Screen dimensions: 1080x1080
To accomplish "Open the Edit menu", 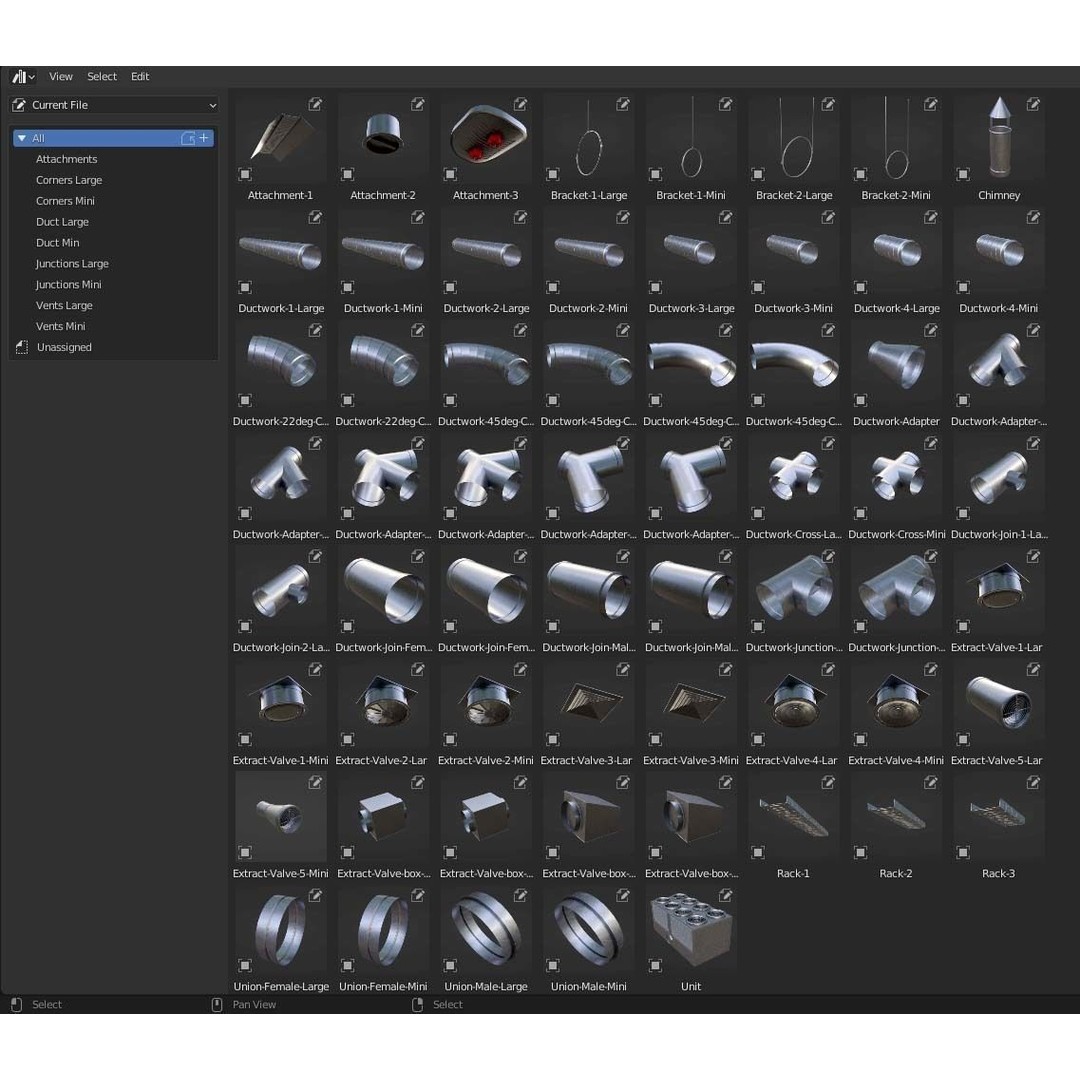I will 140,77.
